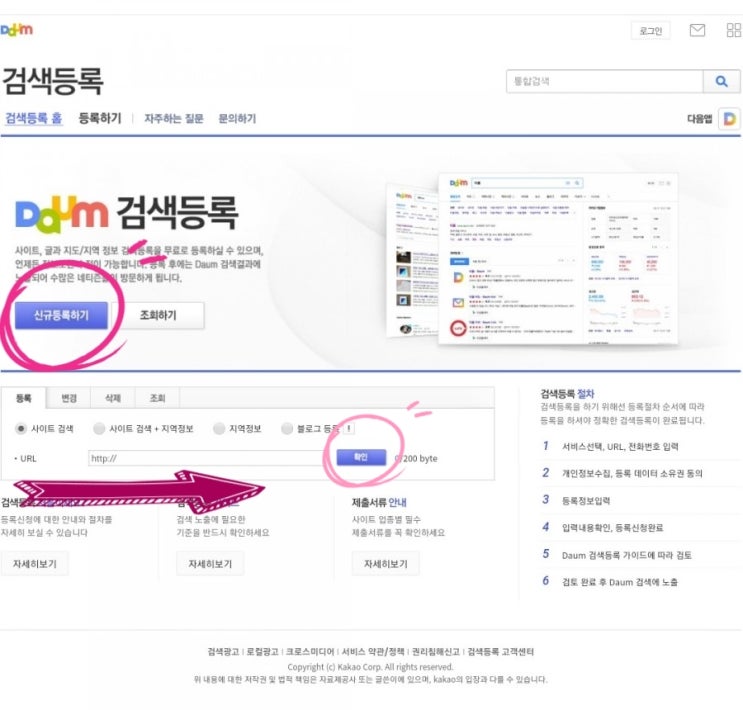
Task: Open the mail envelope icon
Action: 697,30
